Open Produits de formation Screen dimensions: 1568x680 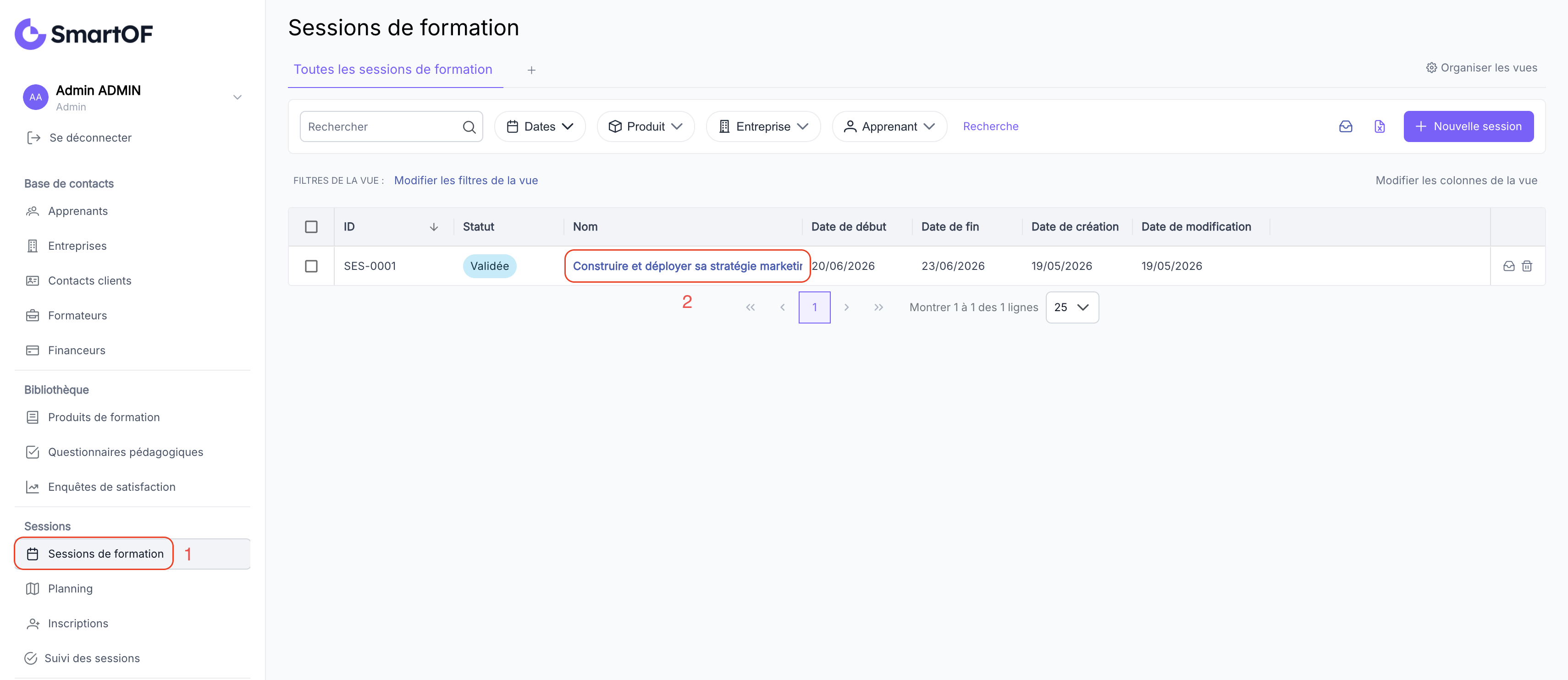(x=104, y=417)
